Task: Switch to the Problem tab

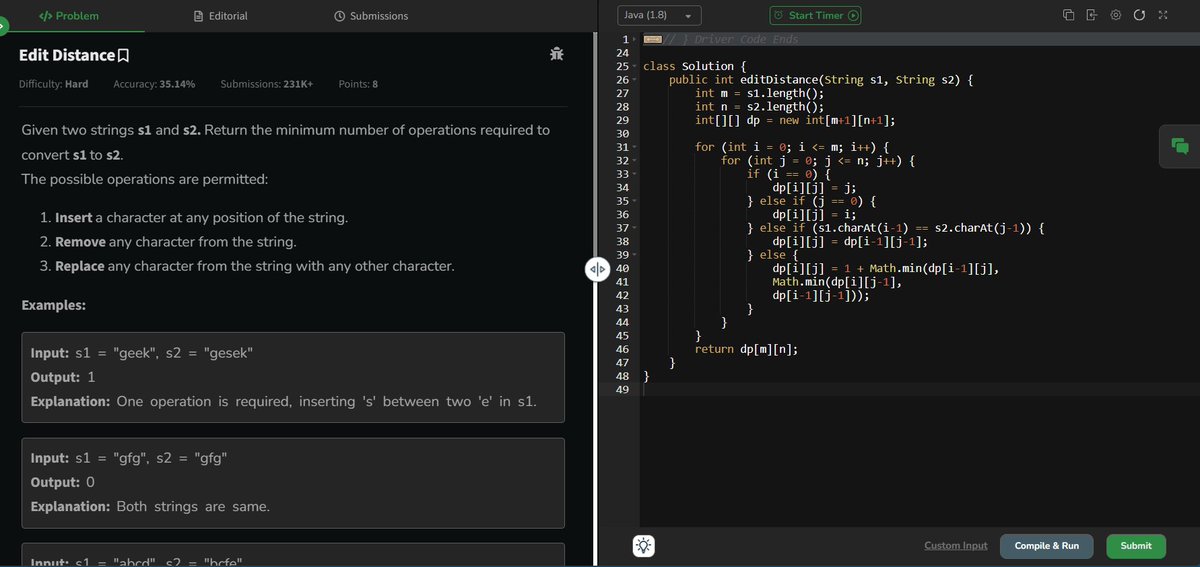Action: [68, 16]
